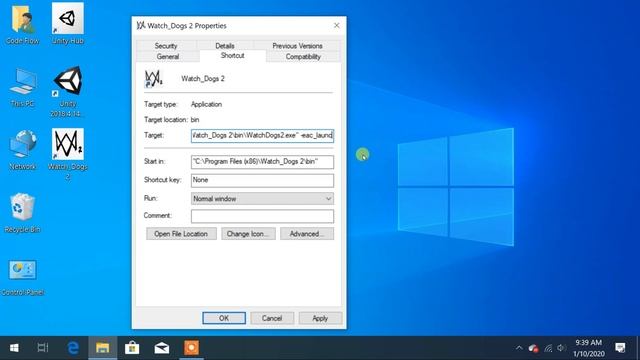Select the Network desktop icon
The height and width of the screenshot is (360, 640).
coord(23,150)
